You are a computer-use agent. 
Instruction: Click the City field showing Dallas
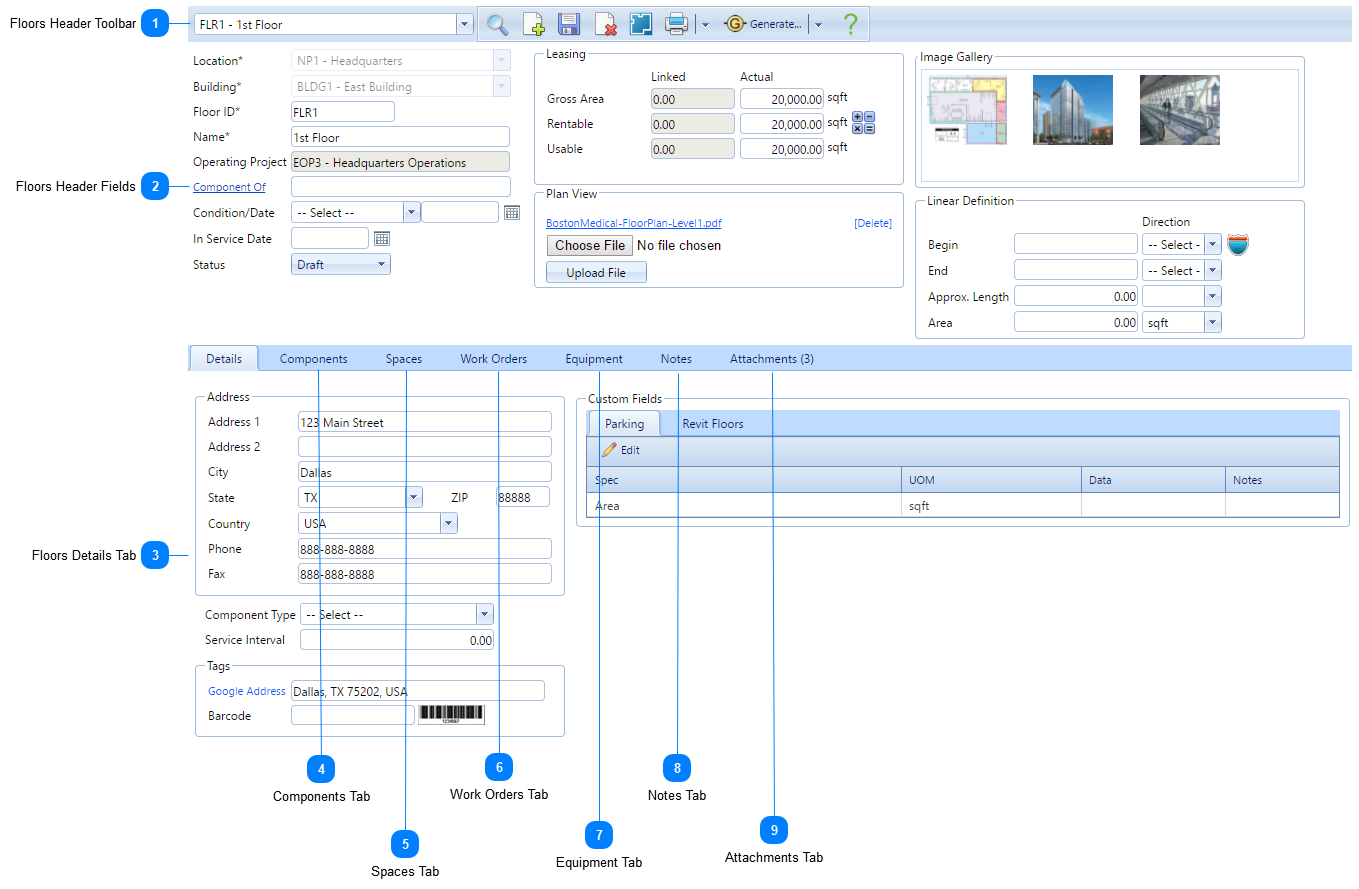425,472
